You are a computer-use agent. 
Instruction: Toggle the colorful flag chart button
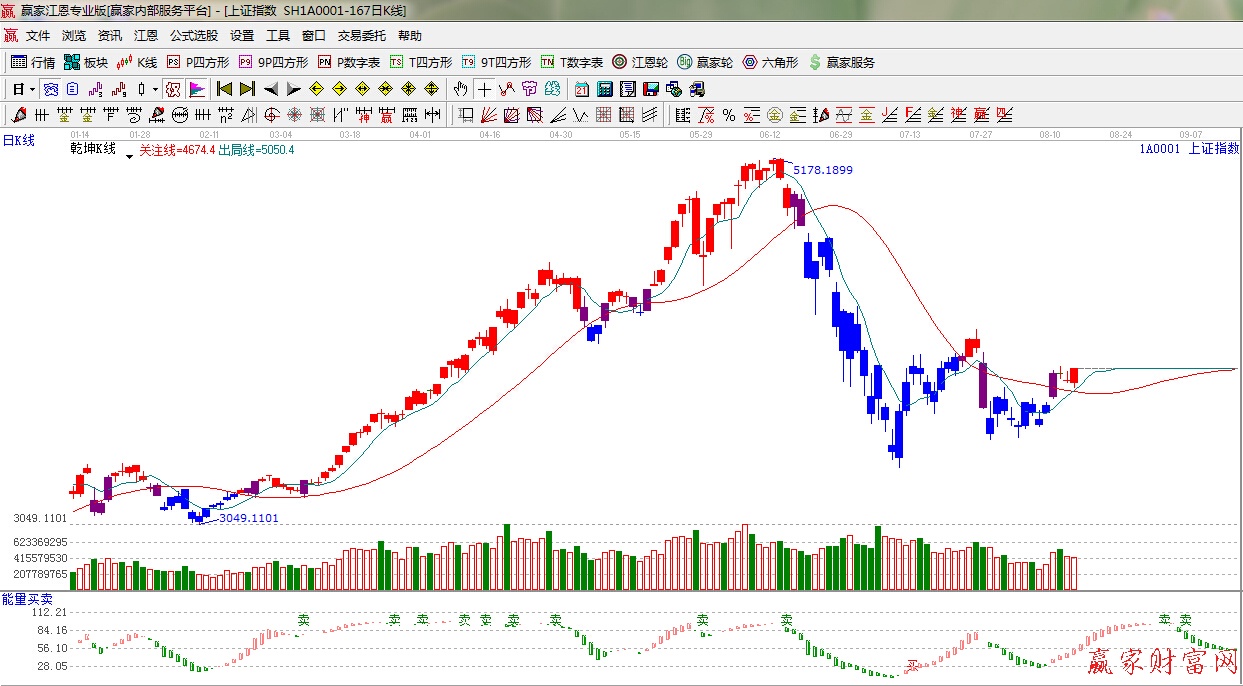click(196, 89)
